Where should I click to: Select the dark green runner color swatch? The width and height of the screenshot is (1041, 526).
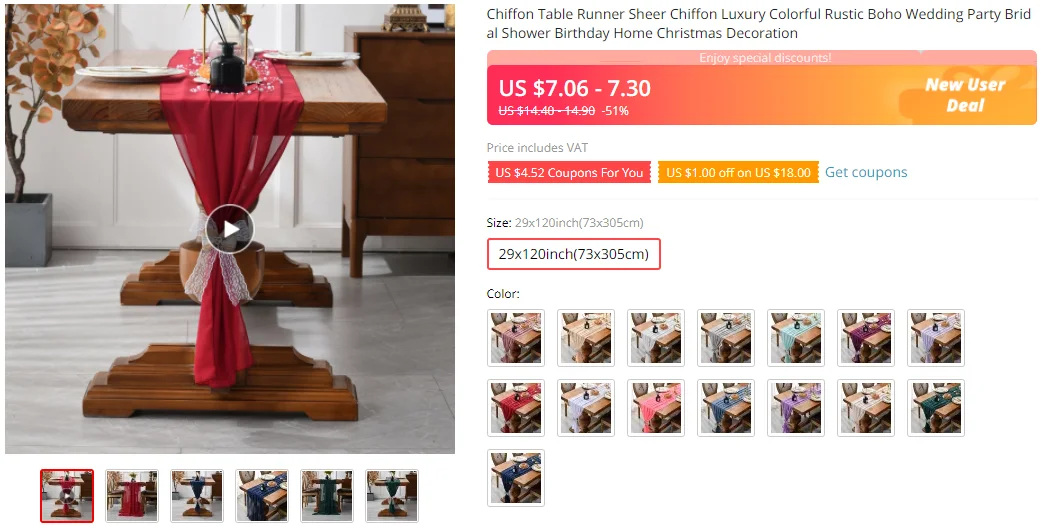pyautogui.click(x=936, y=408)
